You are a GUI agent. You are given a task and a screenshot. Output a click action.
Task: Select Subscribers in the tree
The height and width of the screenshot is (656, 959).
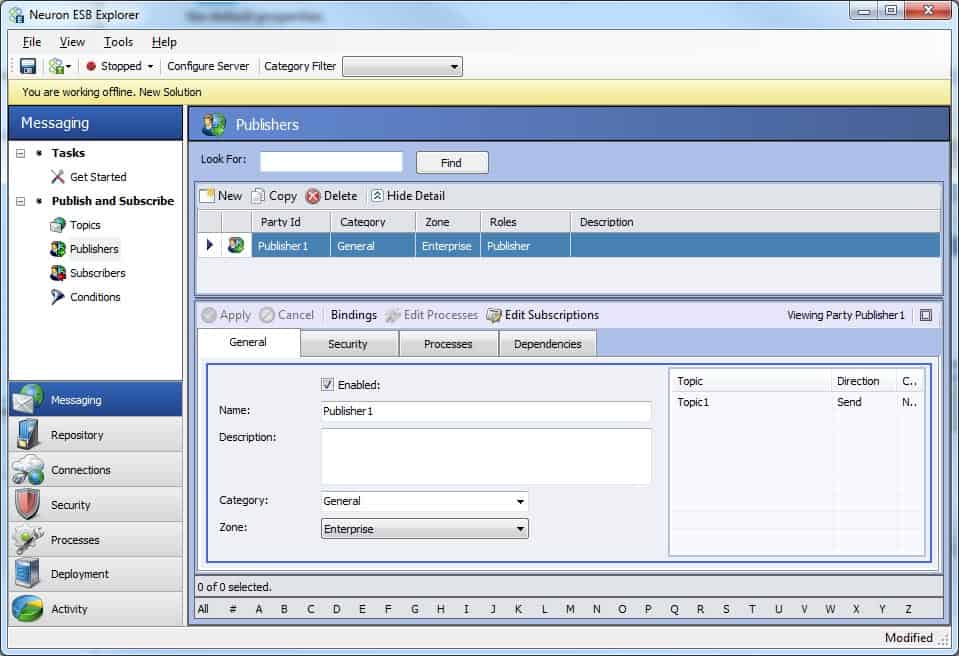(98, 273)
